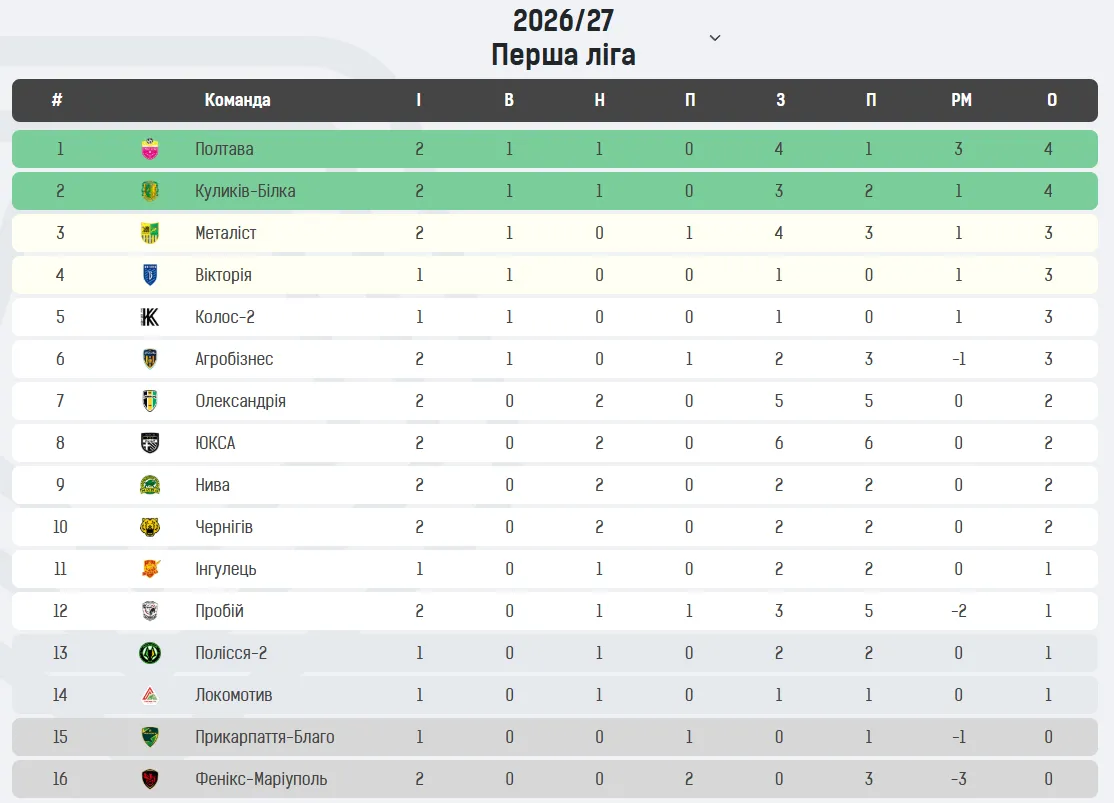Open the Інгулець team link

coord(226,569)
